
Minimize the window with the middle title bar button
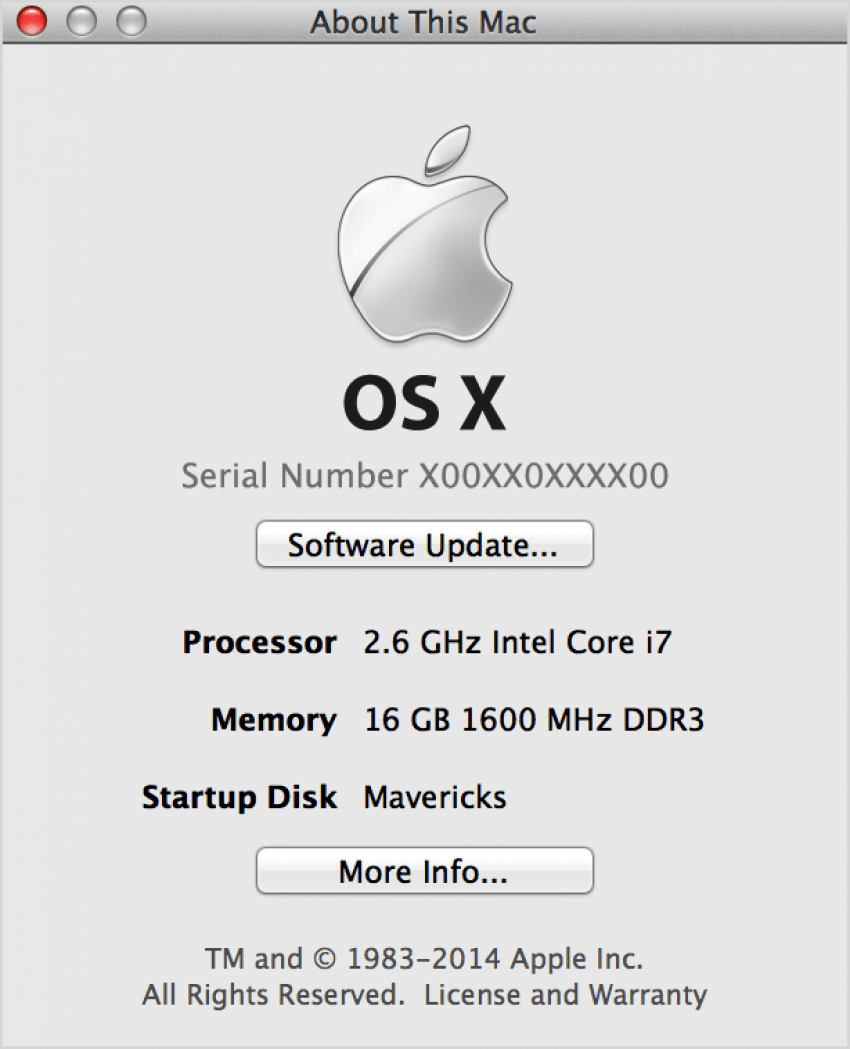tap(81, 21)
